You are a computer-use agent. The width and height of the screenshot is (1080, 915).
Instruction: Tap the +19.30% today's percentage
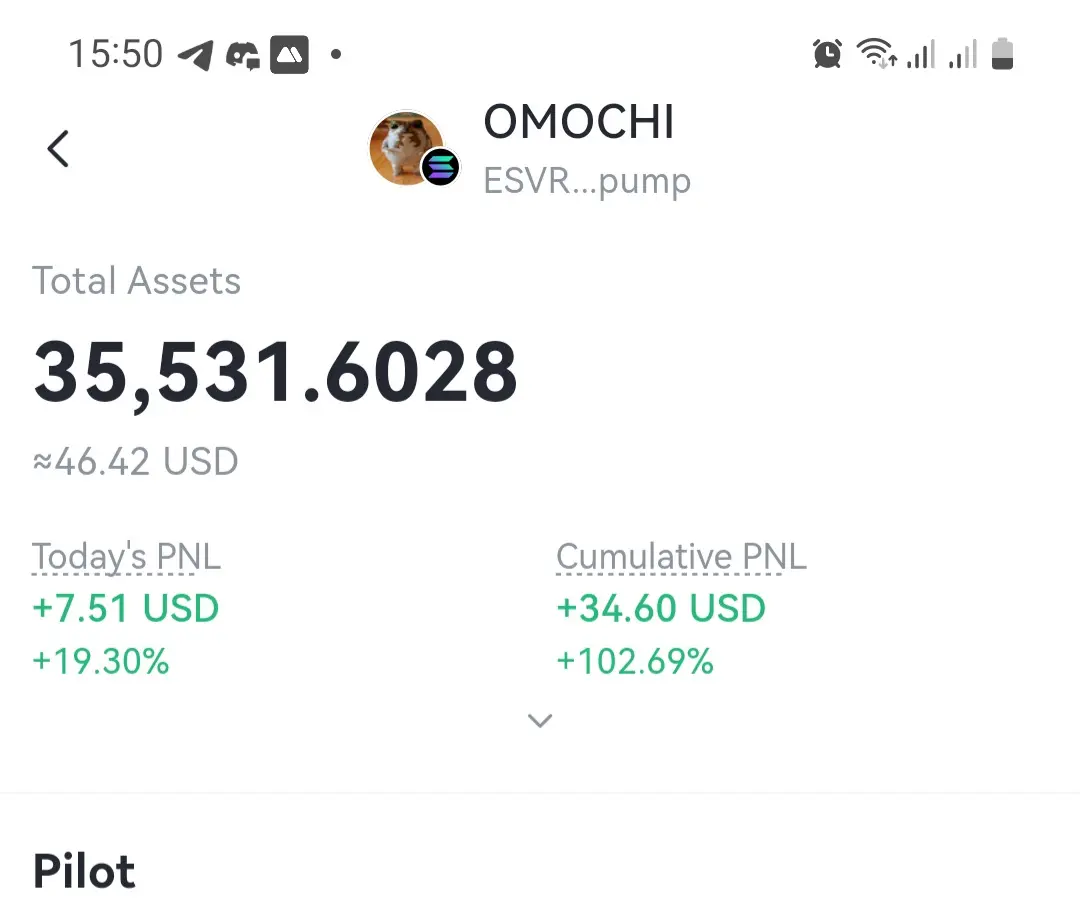[101, 661]
